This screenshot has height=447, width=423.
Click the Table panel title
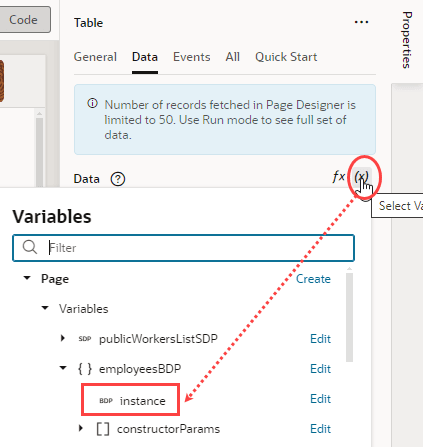coord(88,23)
